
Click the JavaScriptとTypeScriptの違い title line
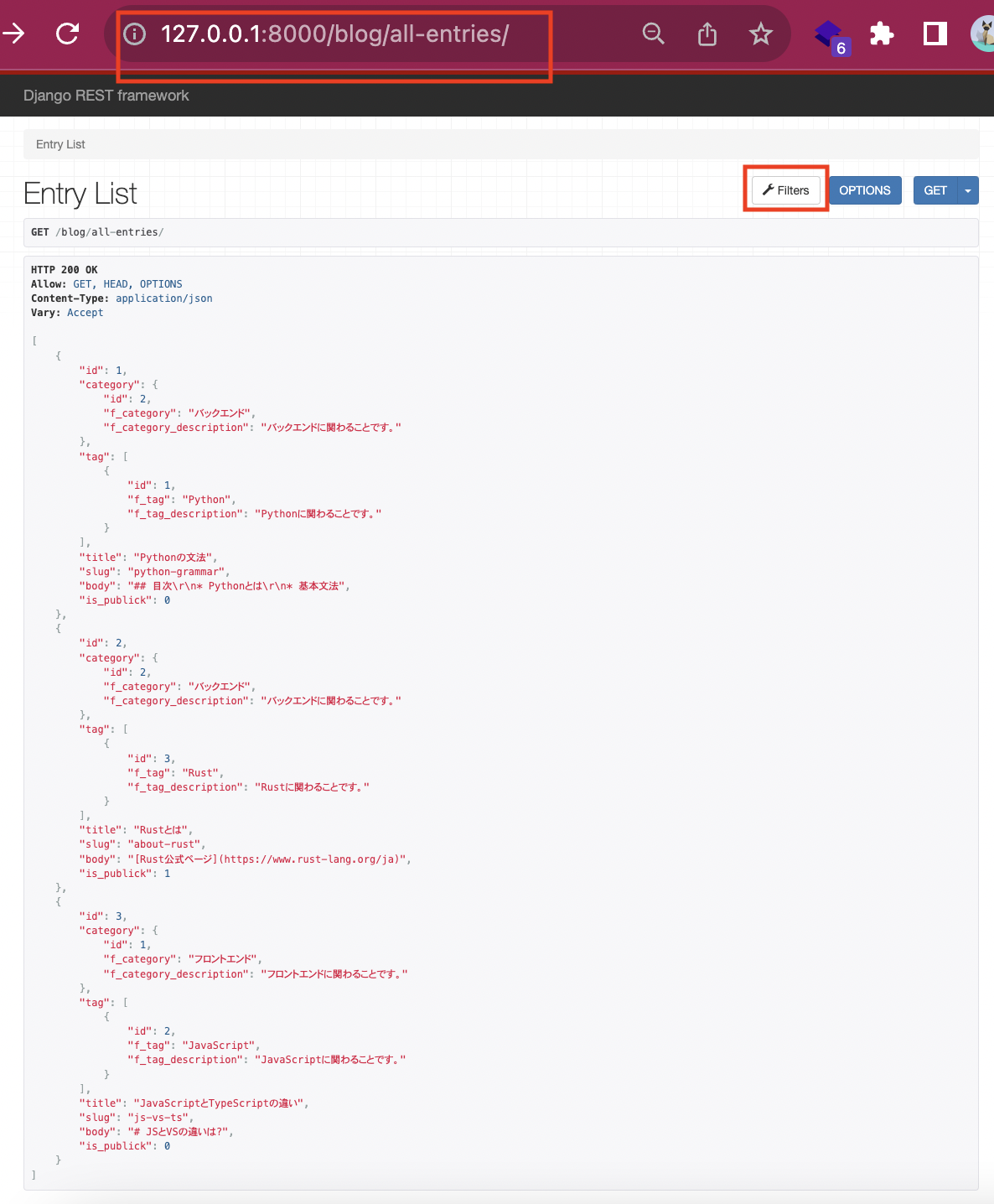pyautogui.click(x=194, y=1103)
